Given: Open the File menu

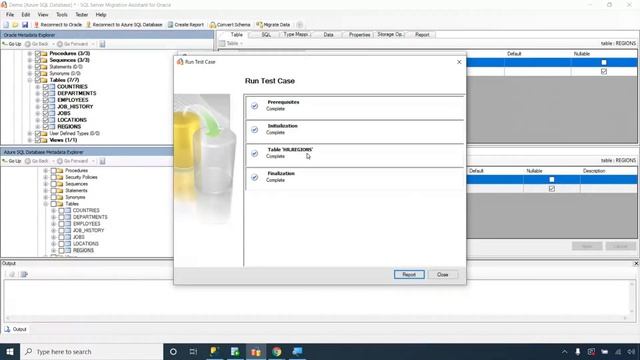Looking at the screenshot, I should pos(10,15).
